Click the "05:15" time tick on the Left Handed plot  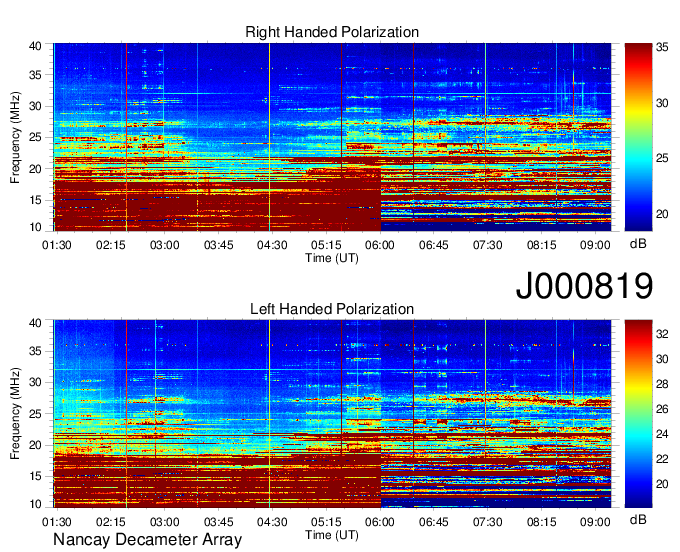coord(326,522)
